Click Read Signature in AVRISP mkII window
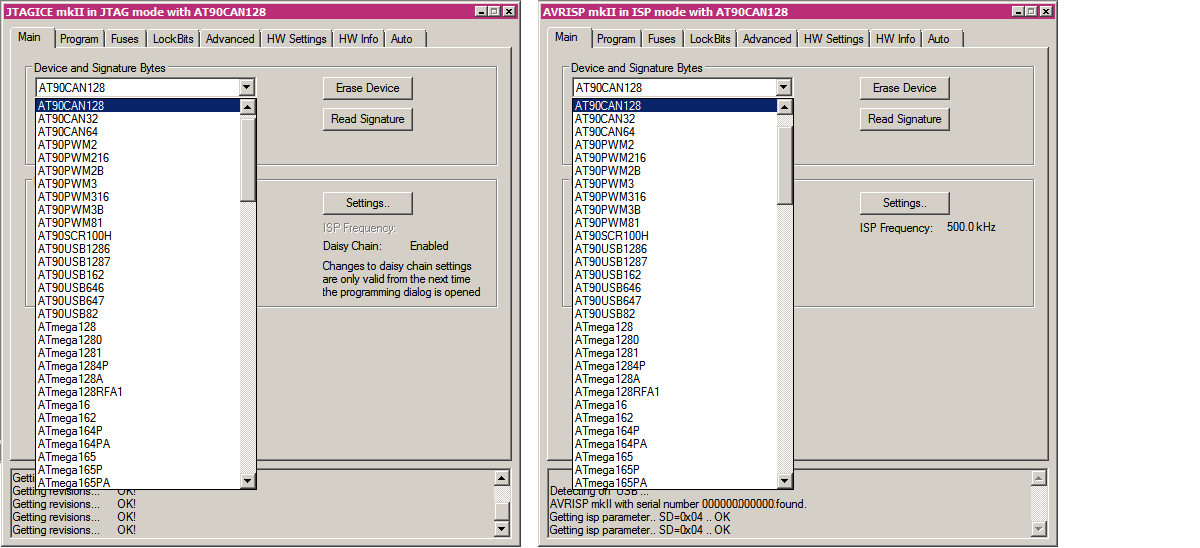This screenshot has height=548, width=1200. (x=904, y=119)
